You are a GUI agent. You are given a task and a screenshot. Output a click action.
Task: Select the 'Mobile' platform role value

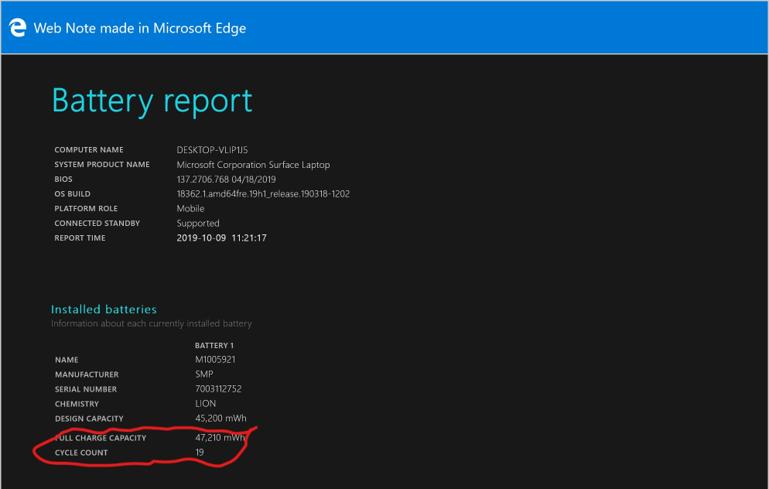[x=190, y=208]
